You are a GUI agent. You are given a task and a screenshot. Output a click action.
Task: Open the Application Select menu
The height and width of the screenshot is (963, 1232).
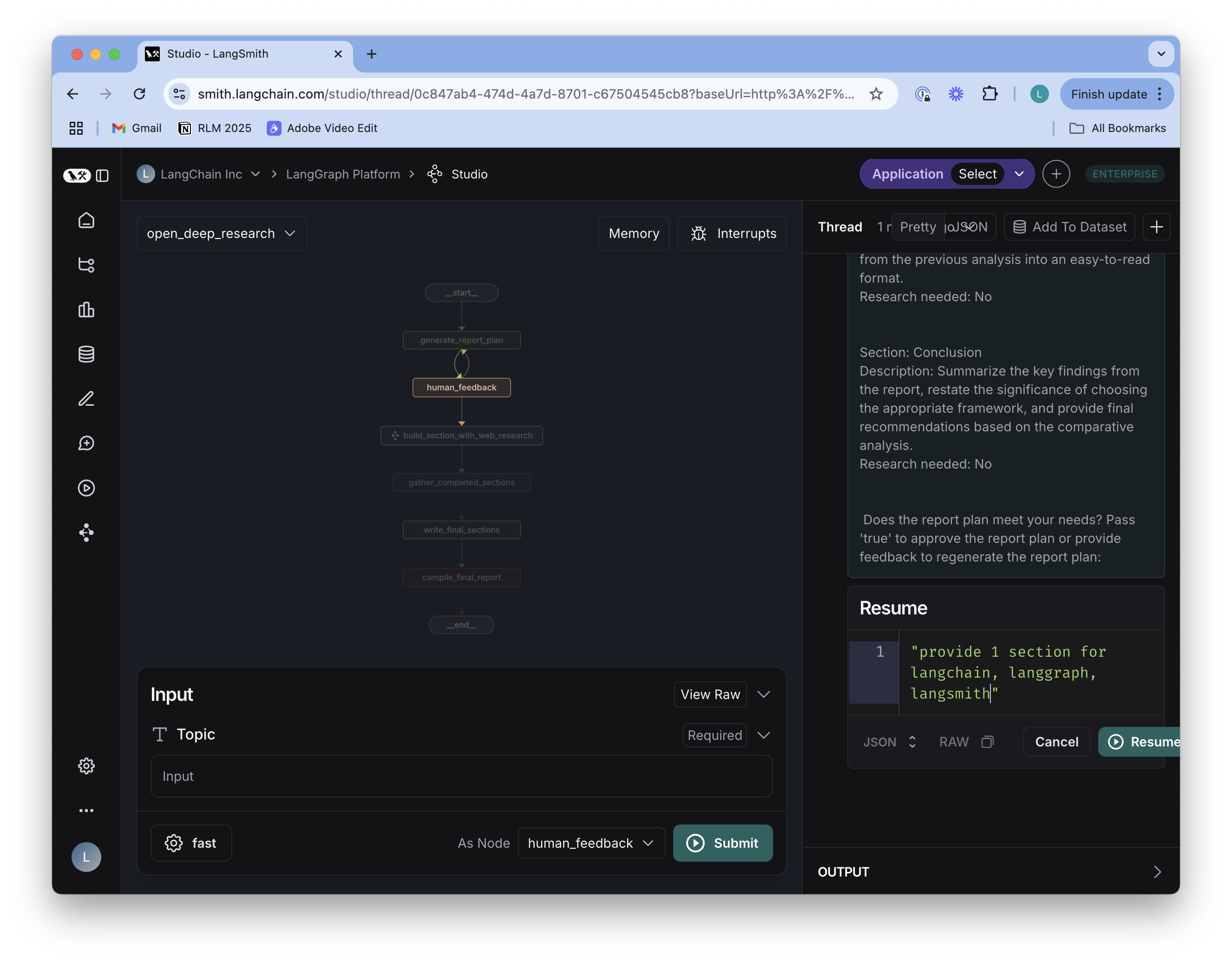(977, 174)
